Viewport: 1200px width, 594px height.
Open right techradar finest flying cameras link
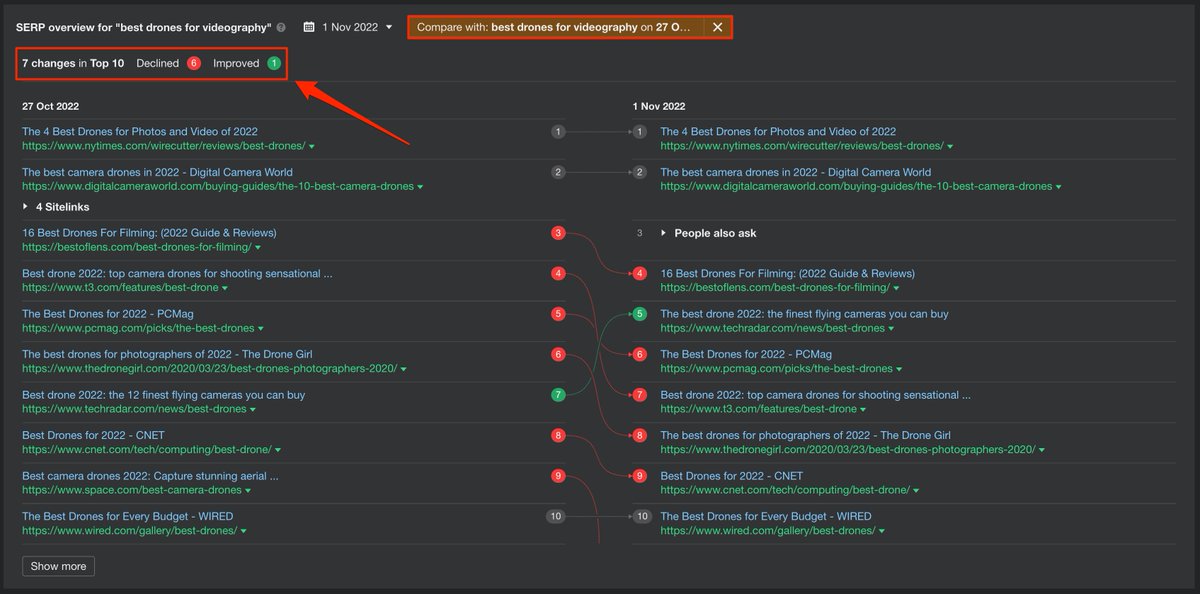[x=804, y=314]
